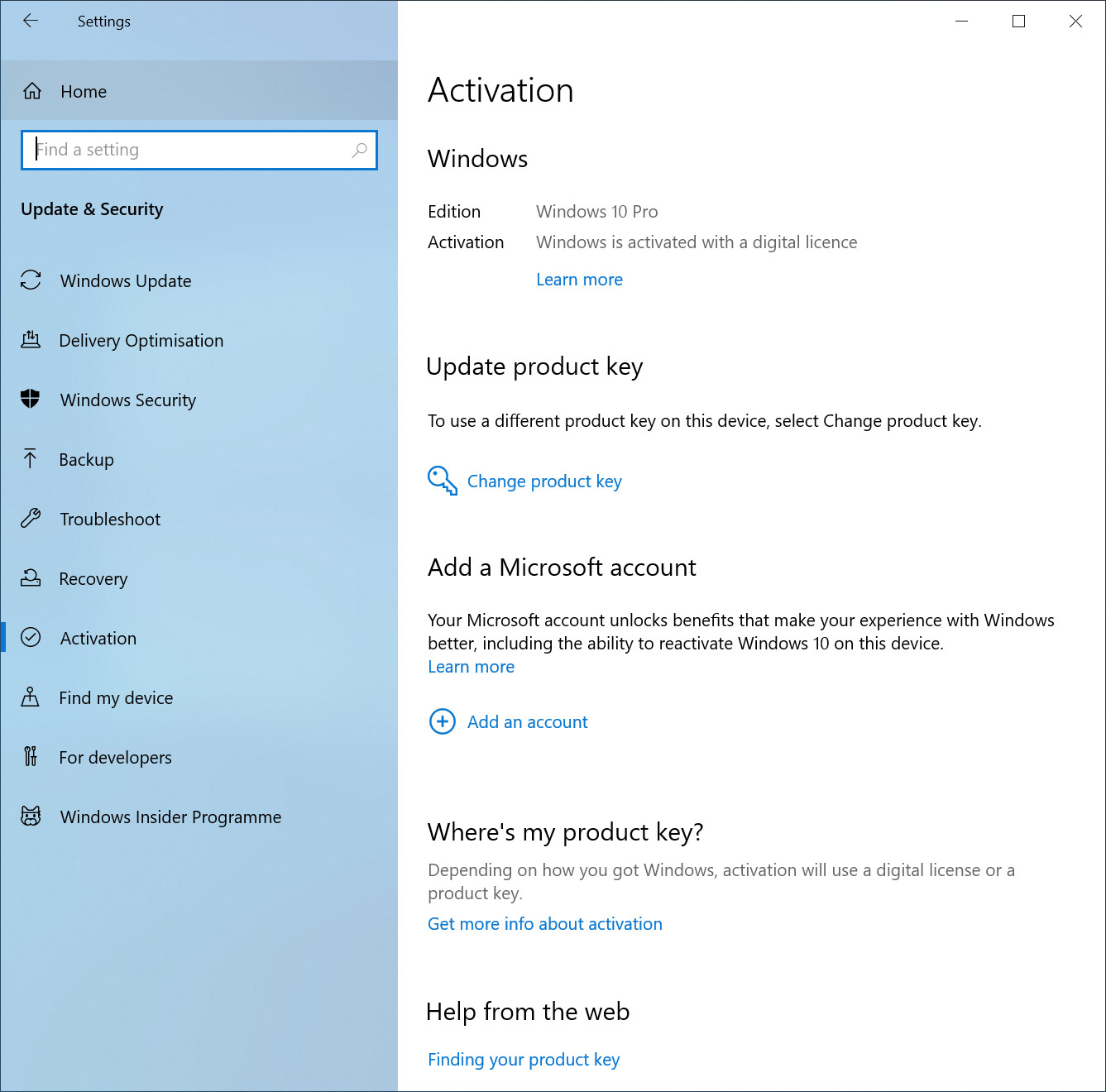Click the Recovery icon
The width and height of the screenshot is (1106, 1092).
coord(31,578)
